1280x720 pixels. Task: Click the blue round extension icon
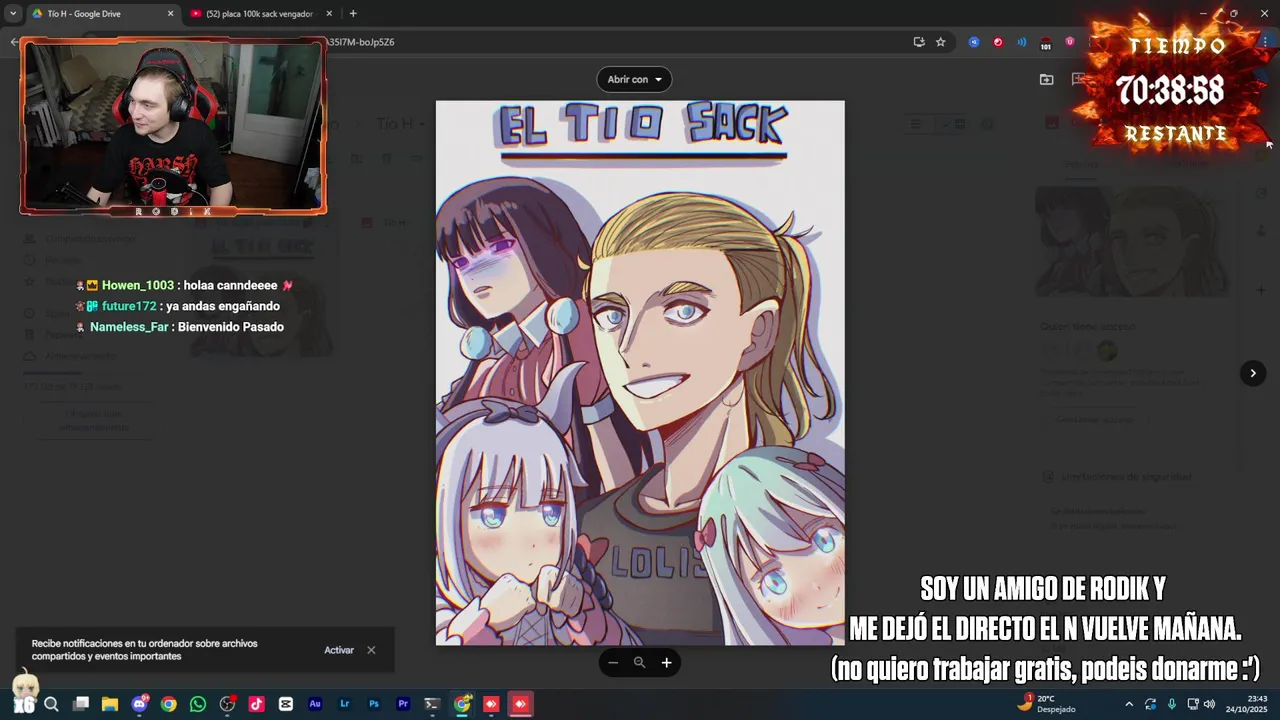974,42
